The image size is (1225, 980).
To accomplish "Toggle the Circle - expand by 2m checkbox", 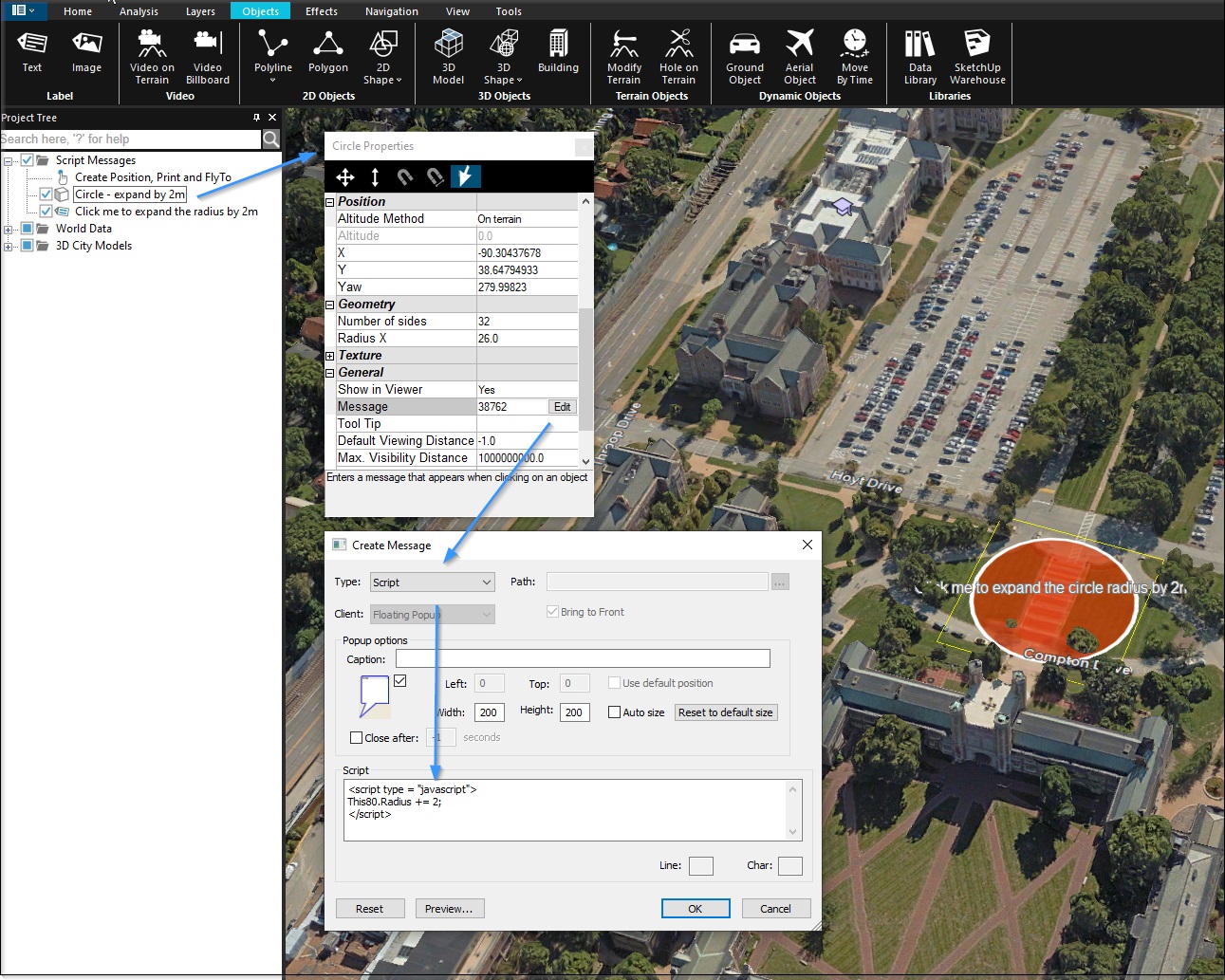I will (46, 194).
